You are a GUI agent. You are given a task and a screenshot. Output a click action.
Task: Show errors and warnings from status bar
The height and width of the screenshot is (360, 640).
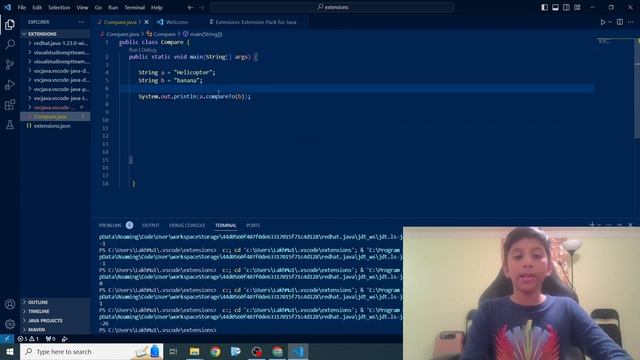(x=28, y=339)
